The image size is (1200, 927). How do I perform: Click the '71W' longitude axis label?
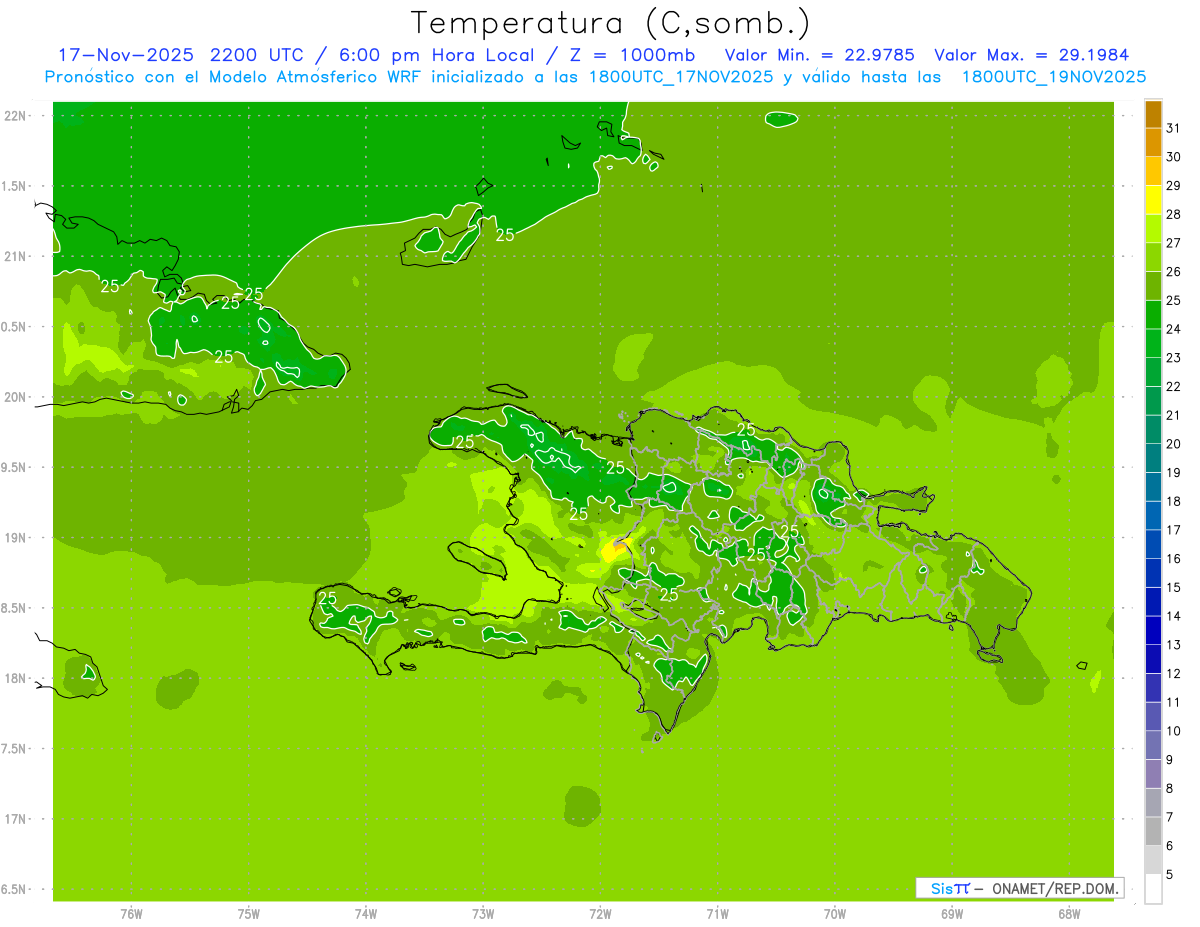pos(717,913)
